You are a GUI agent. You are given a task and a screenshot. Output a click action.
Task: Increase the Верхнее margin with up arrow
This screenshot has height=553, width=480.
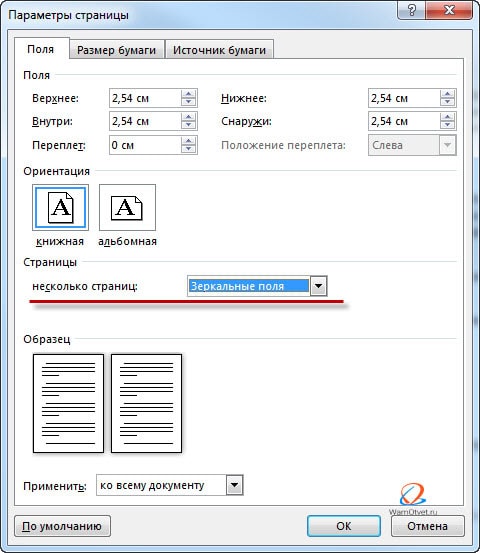click(x=188, y=94)
